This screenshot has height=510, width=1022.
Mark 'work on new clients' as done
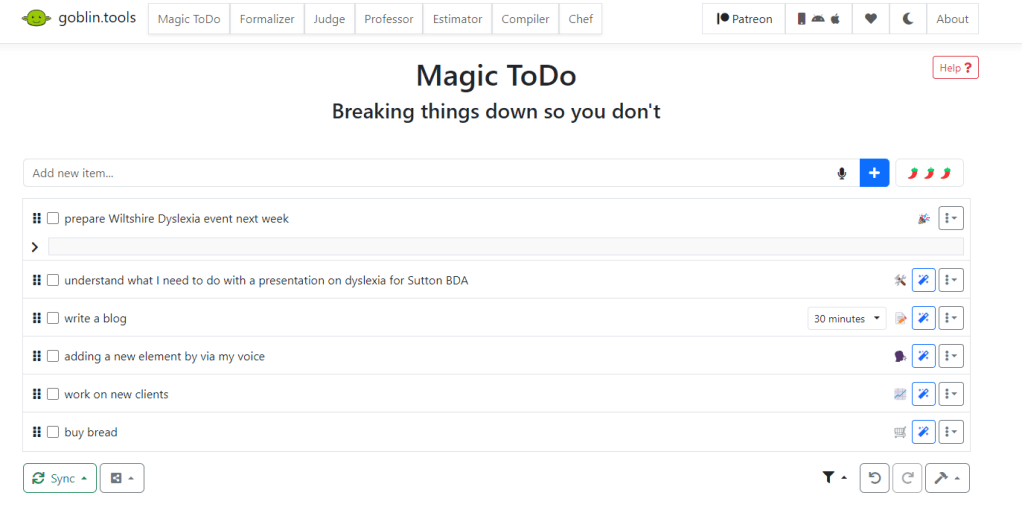pos(53,394)
